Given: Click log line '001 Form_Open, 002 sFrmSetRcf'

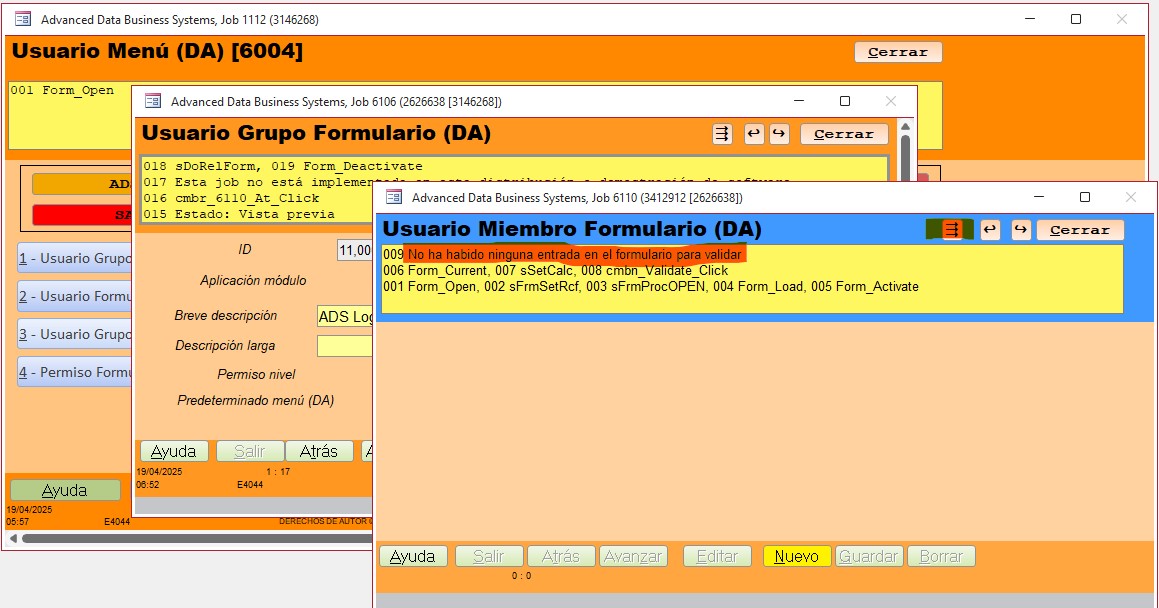Looking at the screenshot, I should [650, 287].
